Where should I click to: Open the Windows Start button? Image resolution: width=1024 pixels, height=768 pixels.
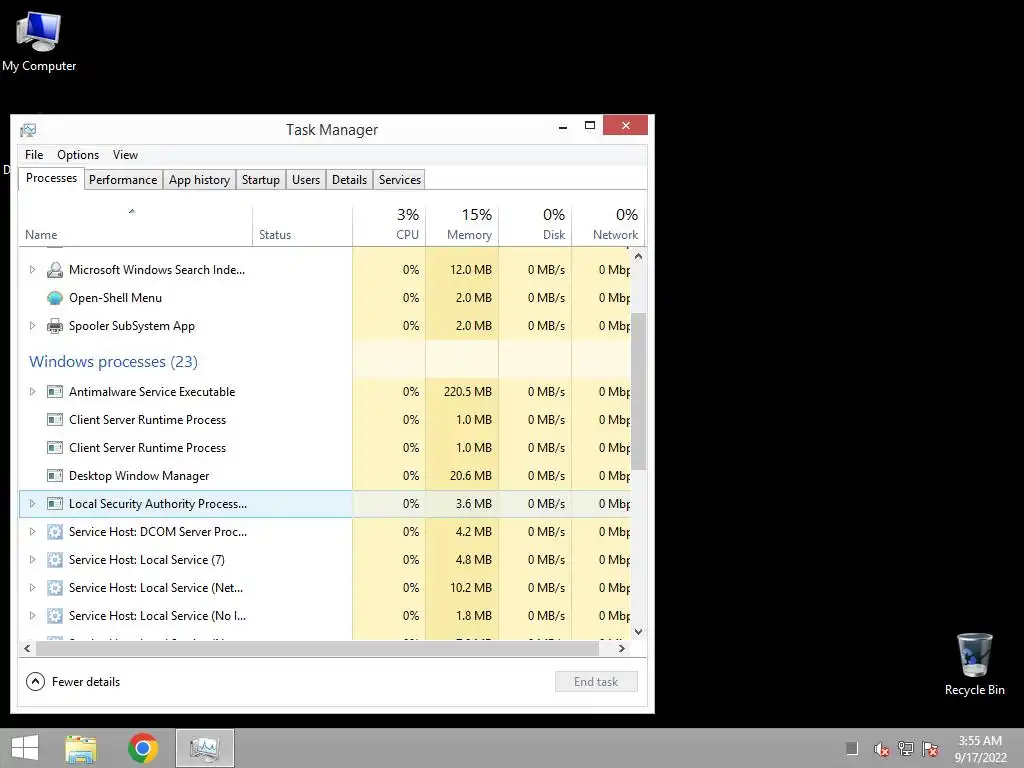click(25, 748)
